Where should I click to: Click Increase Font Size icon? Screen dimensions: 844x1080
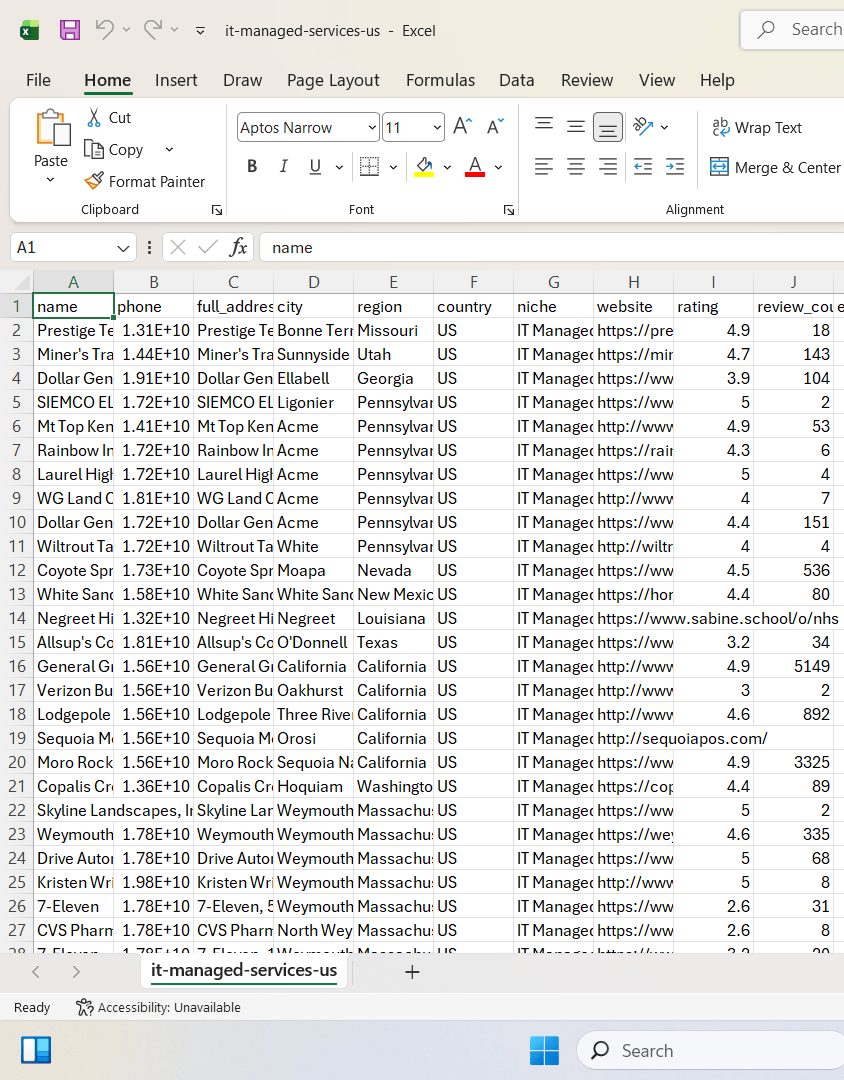pos(462,126)
